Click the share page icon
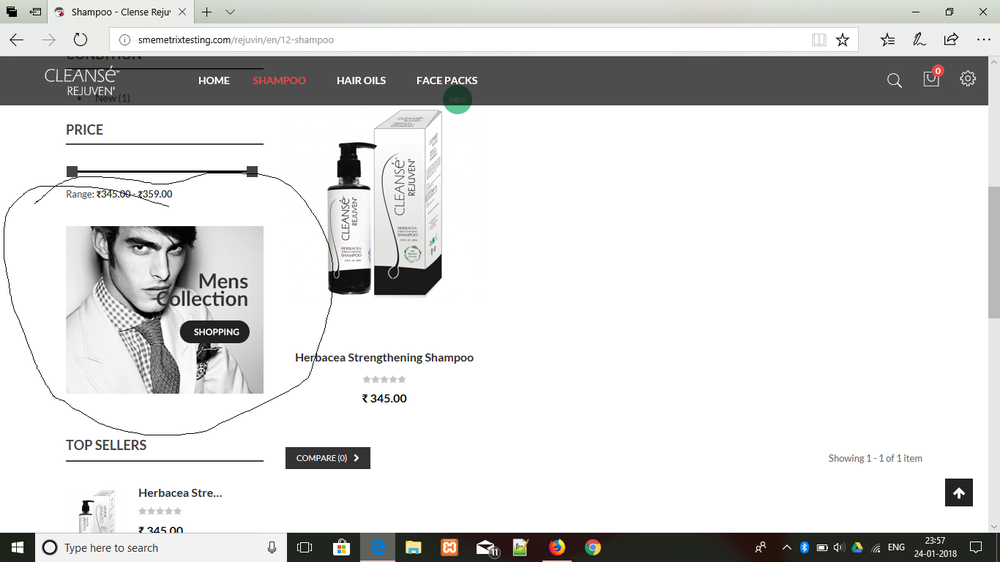 951,40
